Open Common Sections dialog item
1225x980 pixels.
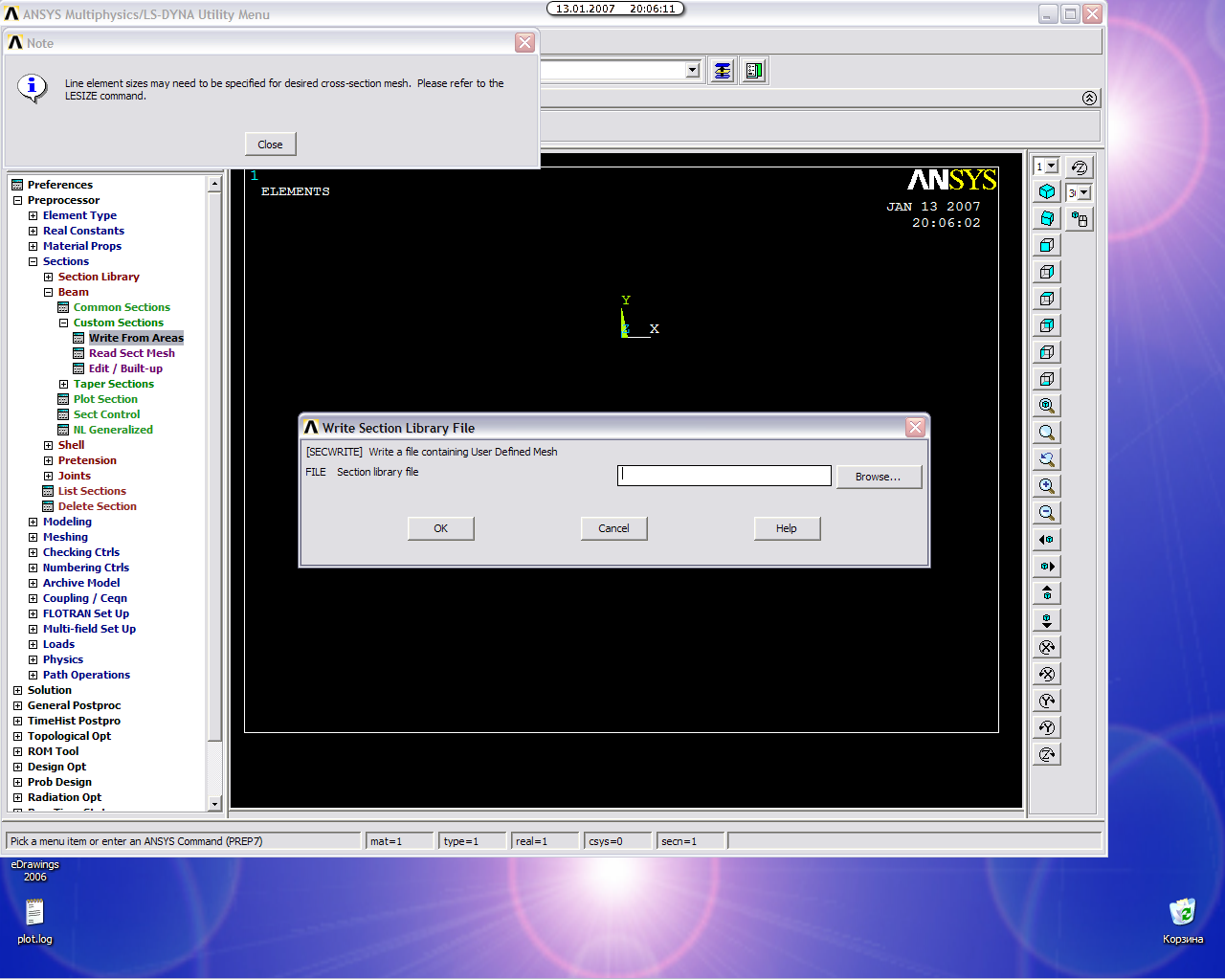coord(122,307)
